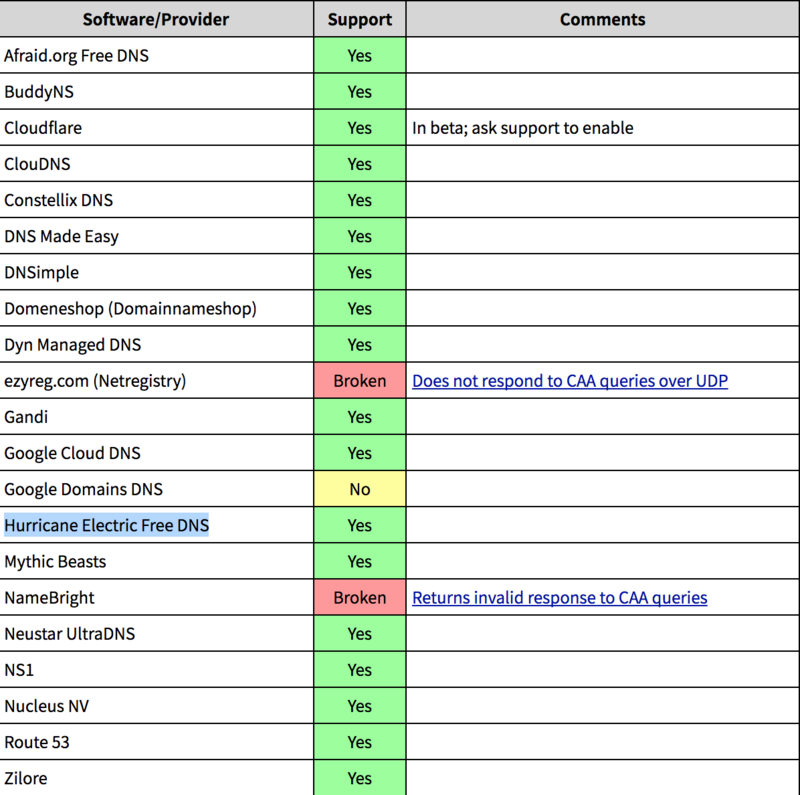The image size is (800, 795).
Task: Click the DNS Made Easy provider name
Action: point(61,237)
